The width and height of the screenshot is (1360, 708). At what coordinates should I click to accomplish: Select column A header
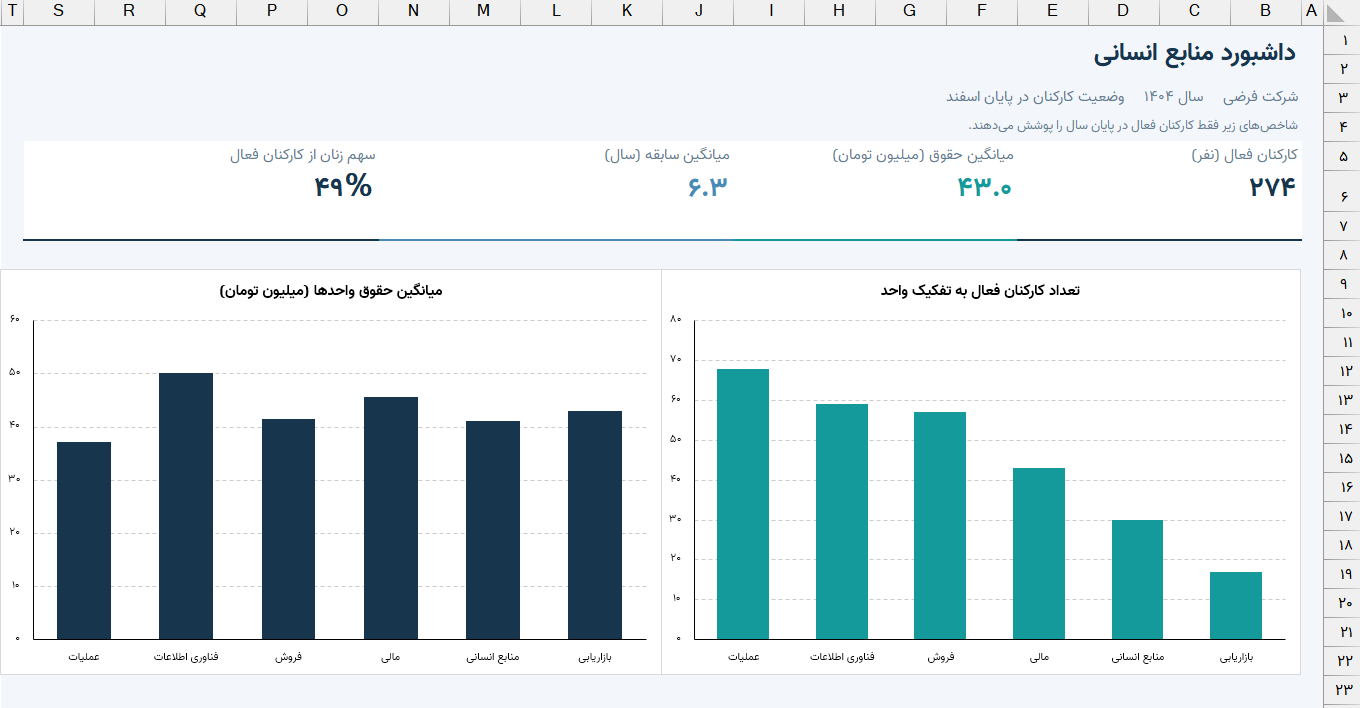click(x=1311, y=12)
